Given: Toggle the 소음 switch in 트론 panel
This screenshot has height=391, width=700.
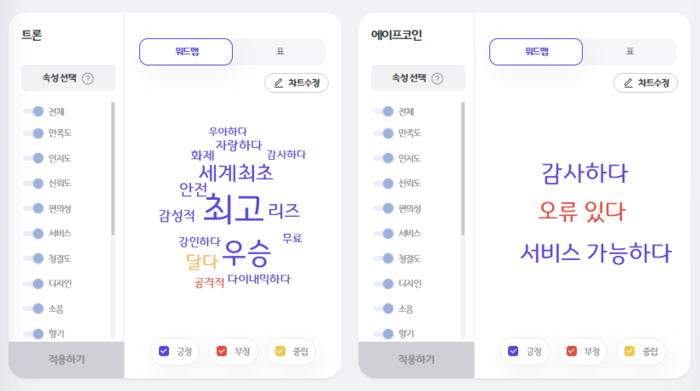Looking at the screenshot, I should click(33, 308).
